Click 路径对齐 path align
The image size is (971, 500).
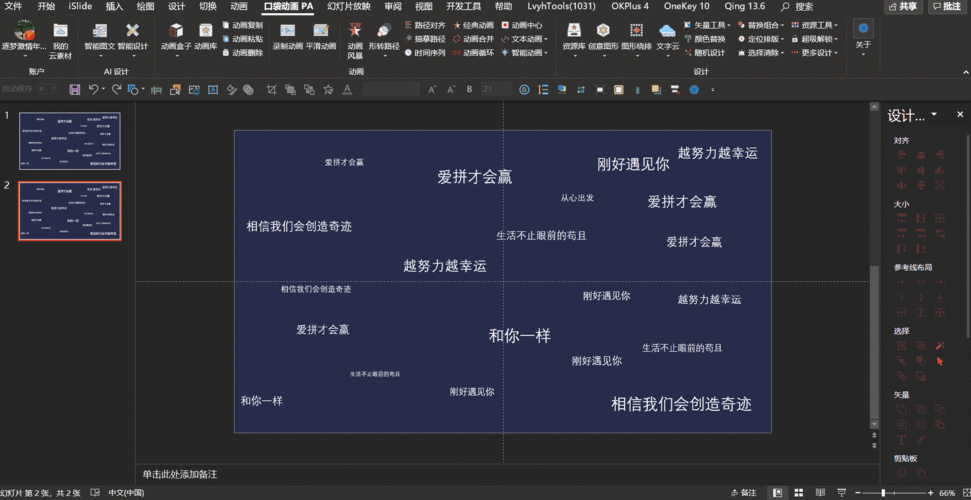click(425, 25)
